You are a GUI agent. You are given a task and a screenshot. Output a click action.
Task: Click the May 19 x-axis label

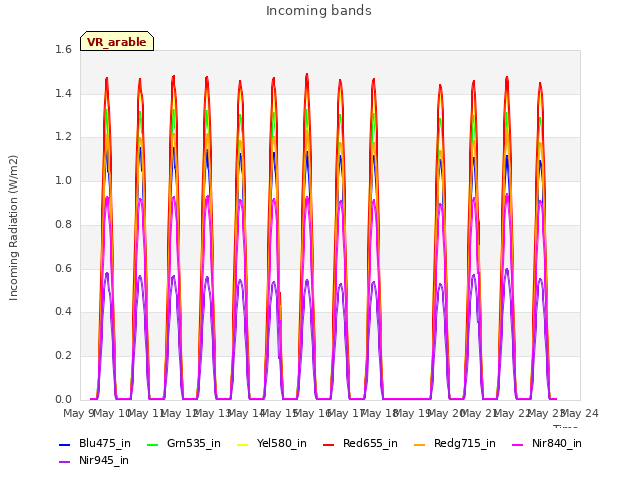(413, 414)
